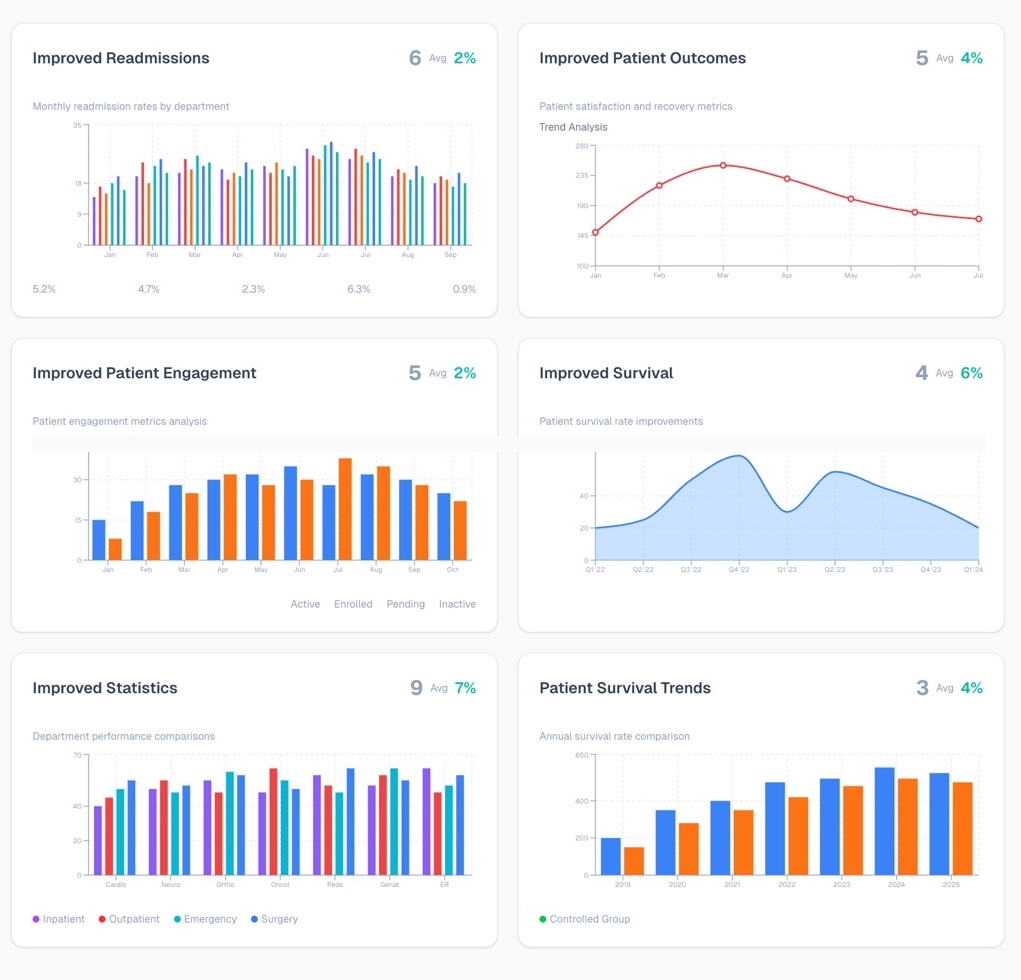
Task: Select the 6.3% readmission stat
Action: (x=358, y=289)
